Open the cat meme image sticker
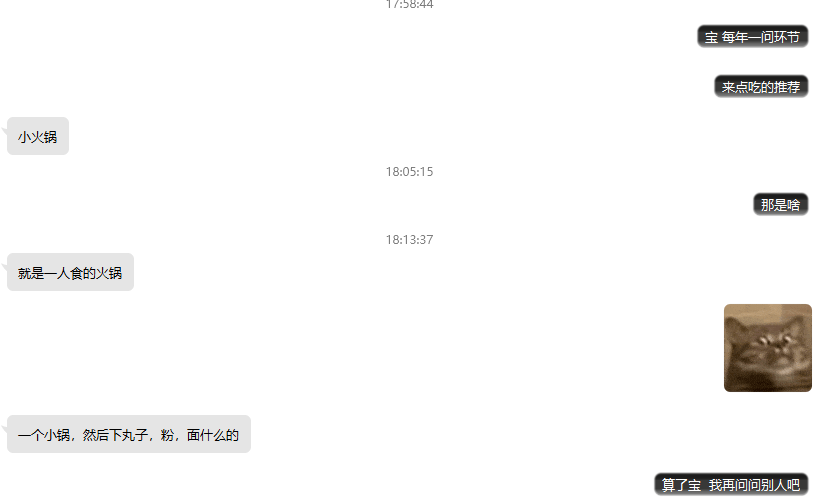The width and height of the screenshot is (819, 500). (x=767, y=347)
